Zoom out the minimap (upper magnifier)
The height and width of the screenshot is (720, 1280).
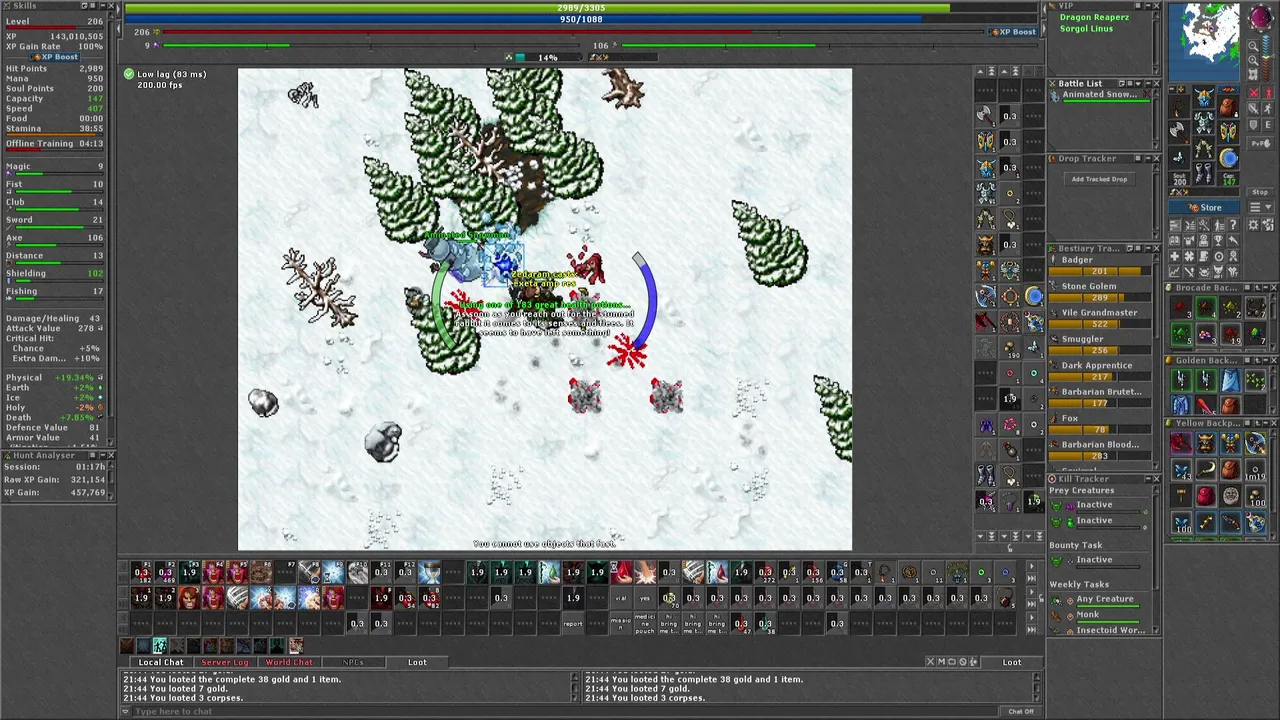point(1253,46)
